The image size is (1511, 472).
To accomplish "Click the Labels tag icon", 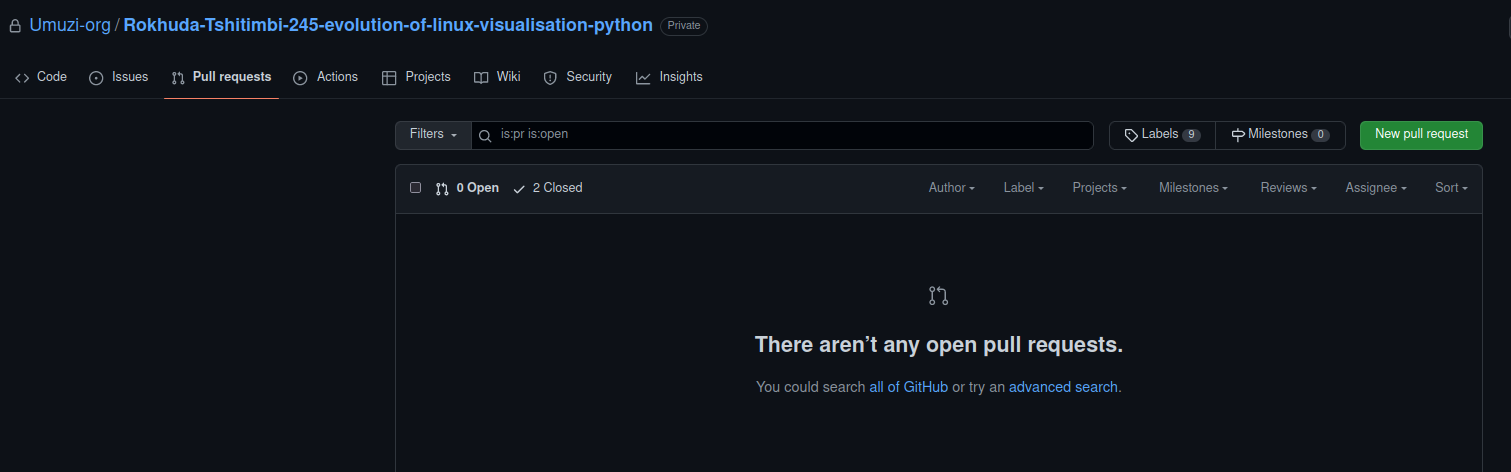I will click(x=1131, y=135).
